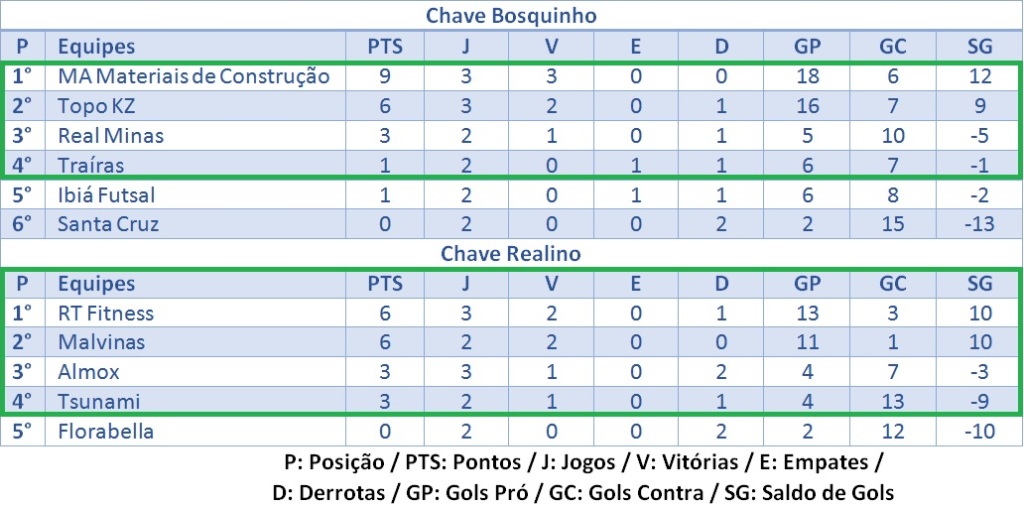This screenshot has width=1024, height=506.
Task: Click MA Materiais de Construção's 9 points value
Action: point(385,76)
